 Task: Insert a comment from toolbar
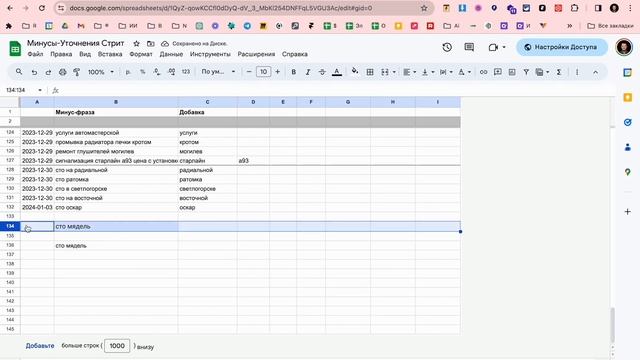(498, 72)
